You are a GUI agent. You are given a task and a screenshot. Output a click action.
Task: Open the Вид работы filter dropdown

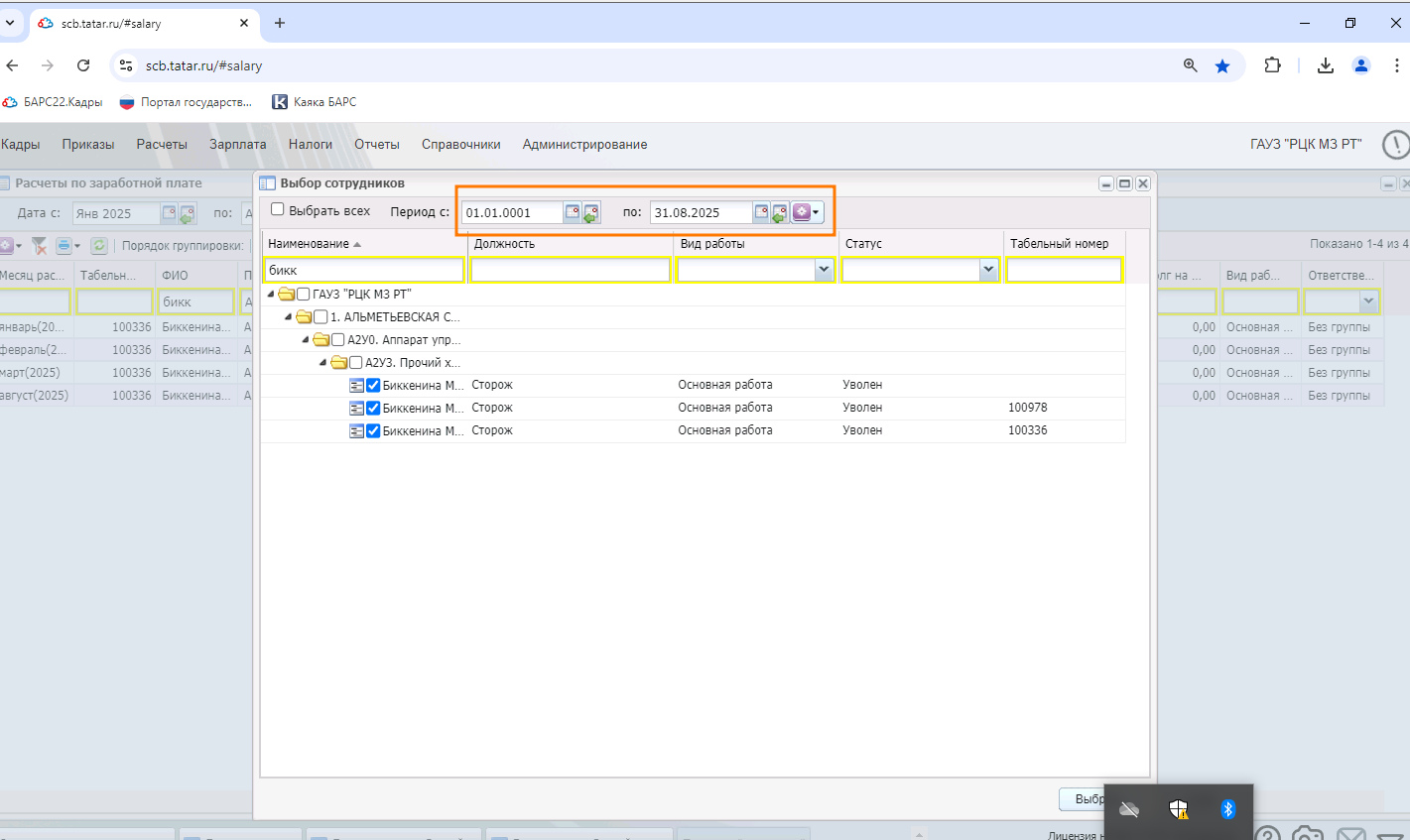pyautogui.click(x=824, y=270)
